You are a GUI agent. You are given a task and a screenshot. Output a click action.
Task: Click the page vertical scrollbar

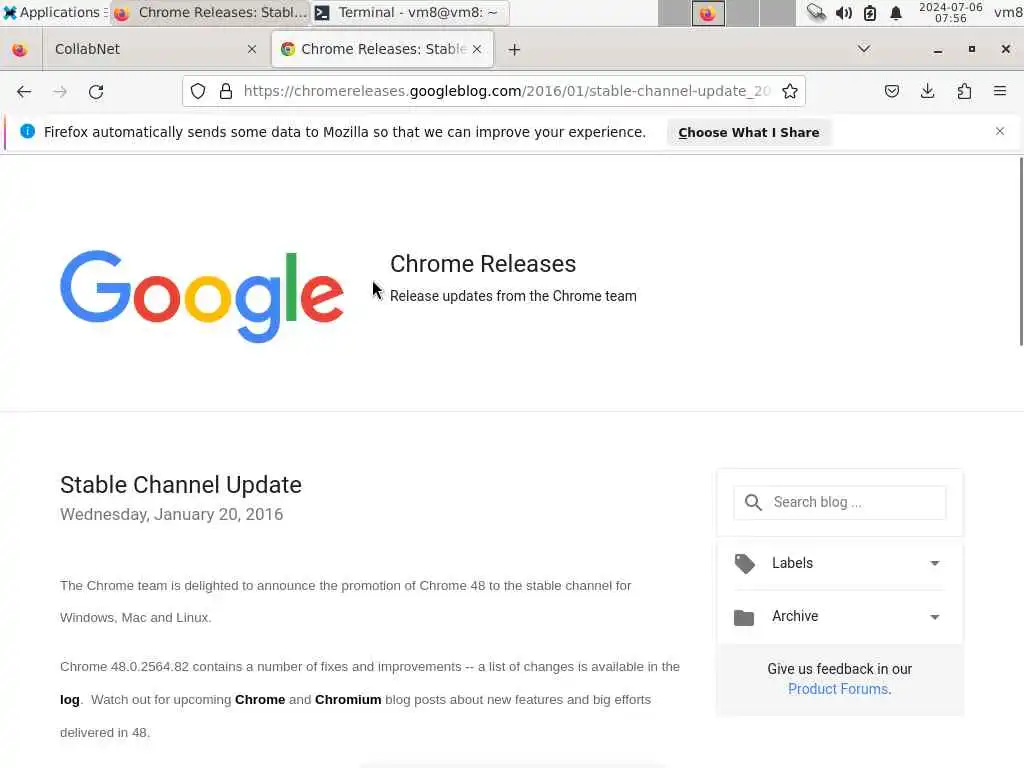1020,251
